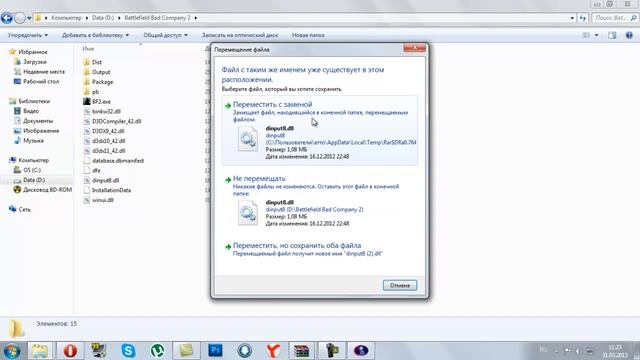The height and width of the screenshot is (360, 640).
Task: Click the help question mark icon
Action: (x=629, y=36)
